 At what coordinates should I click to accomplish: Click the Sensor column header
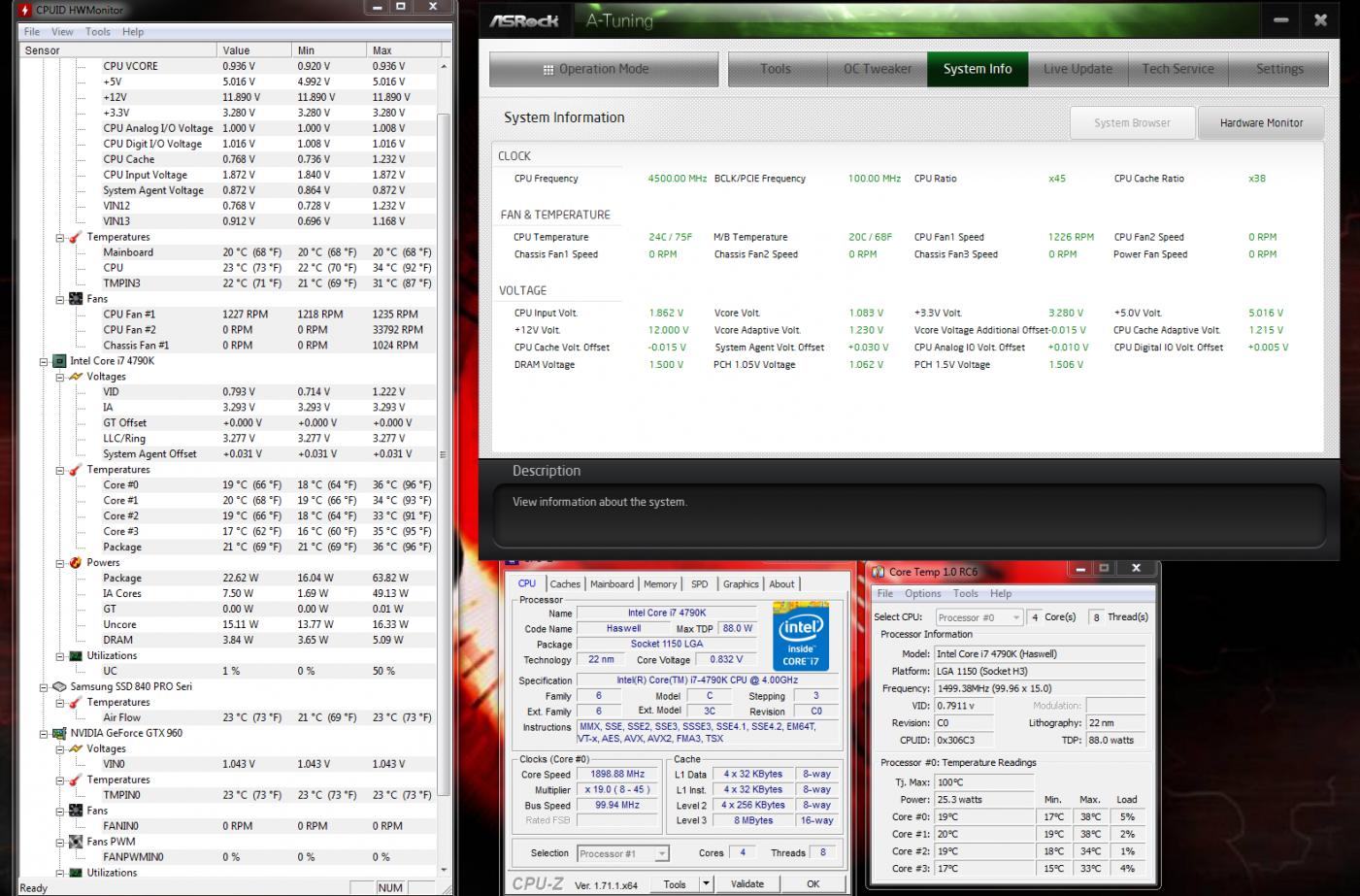118,50
